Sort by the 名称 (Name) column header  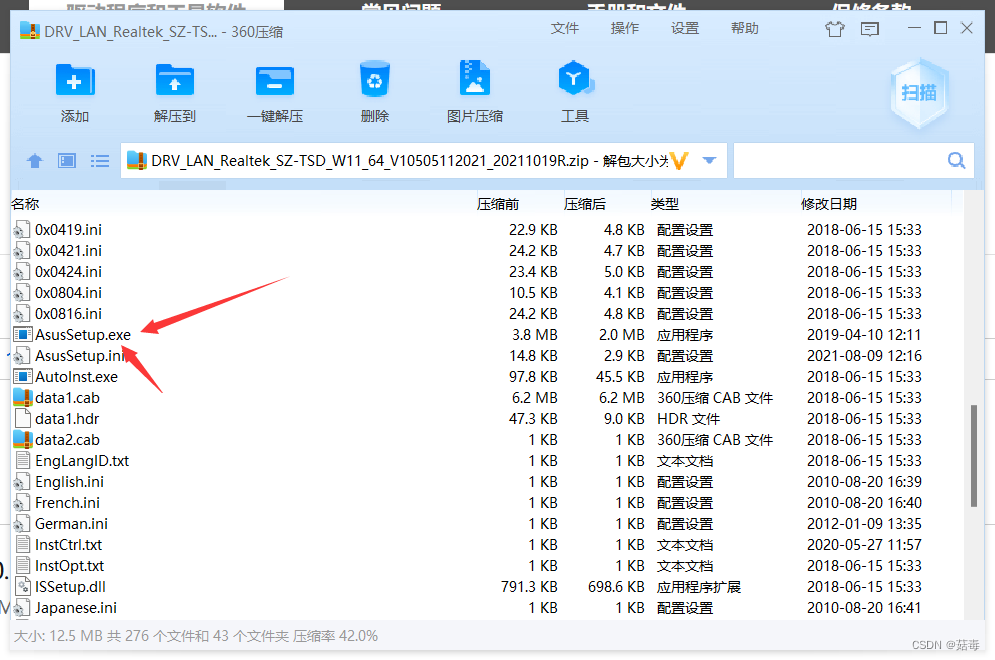coord(25,204)
